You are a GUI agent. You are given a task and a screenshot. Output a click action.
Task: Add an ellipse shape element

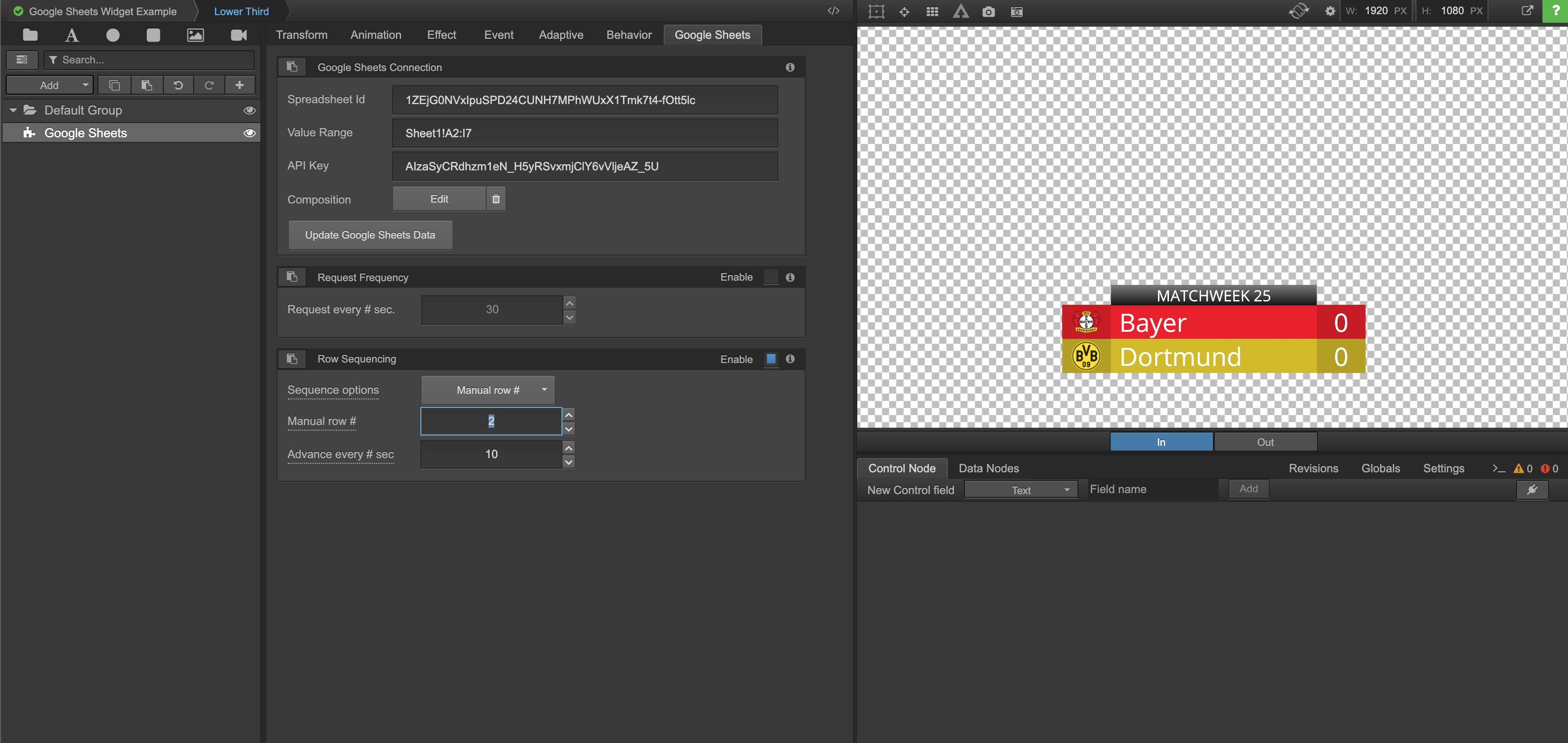point(113,35)
